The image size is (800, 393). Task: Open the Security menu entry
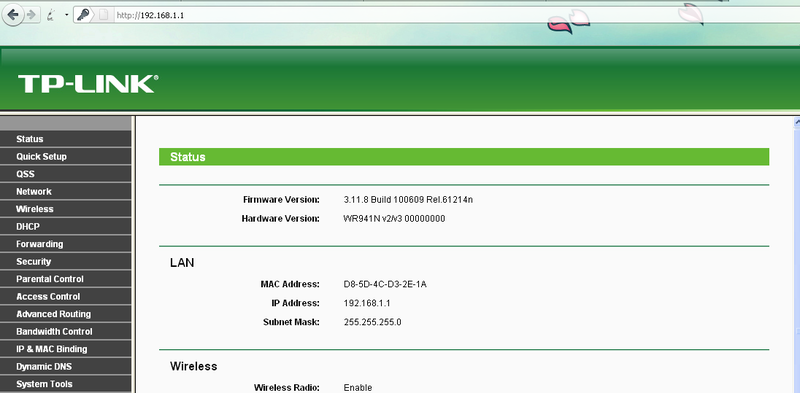click(x=66, y=261)
